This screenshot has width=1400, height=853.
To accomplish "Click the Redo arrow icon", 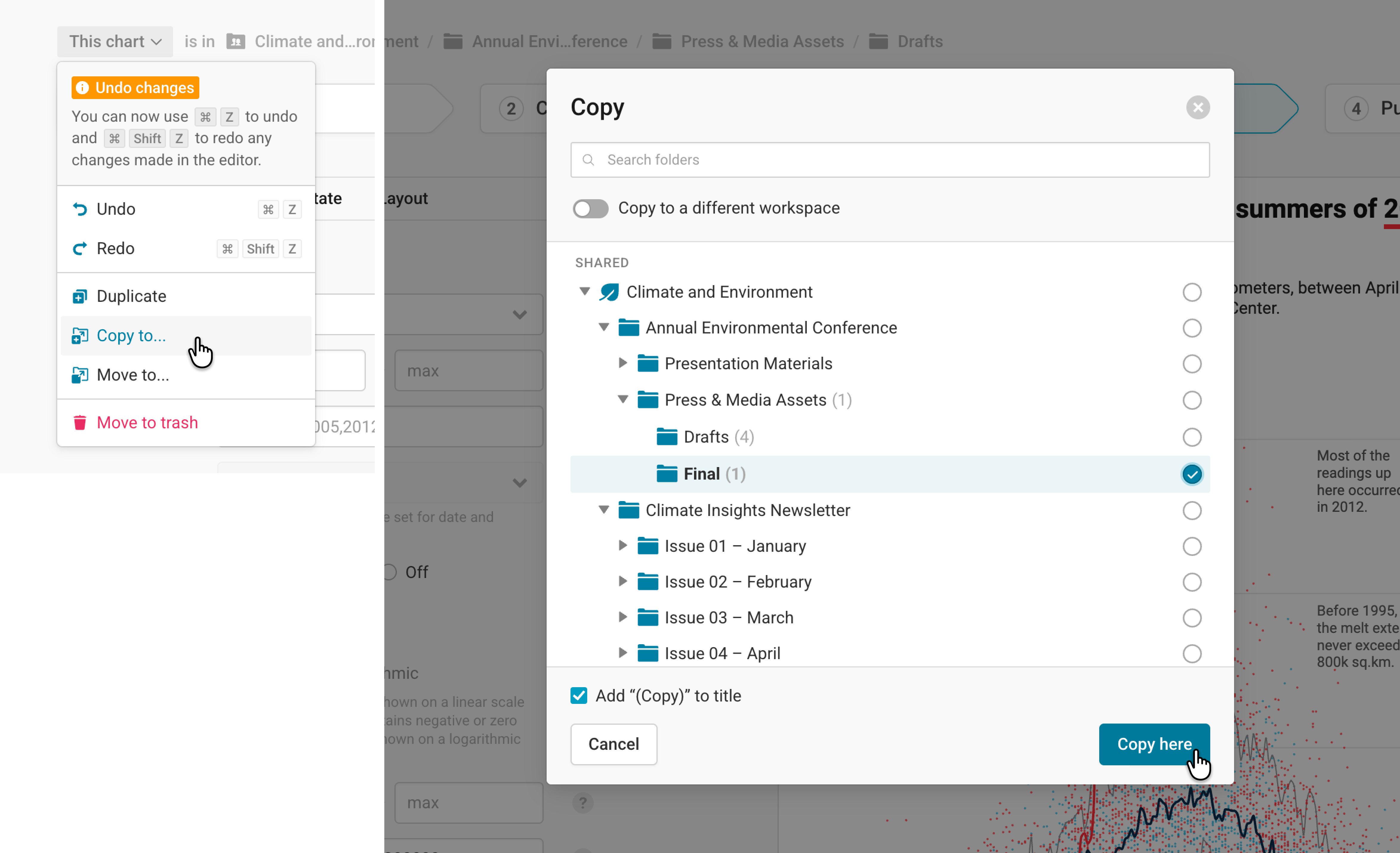I will click(x=80, y=249).
